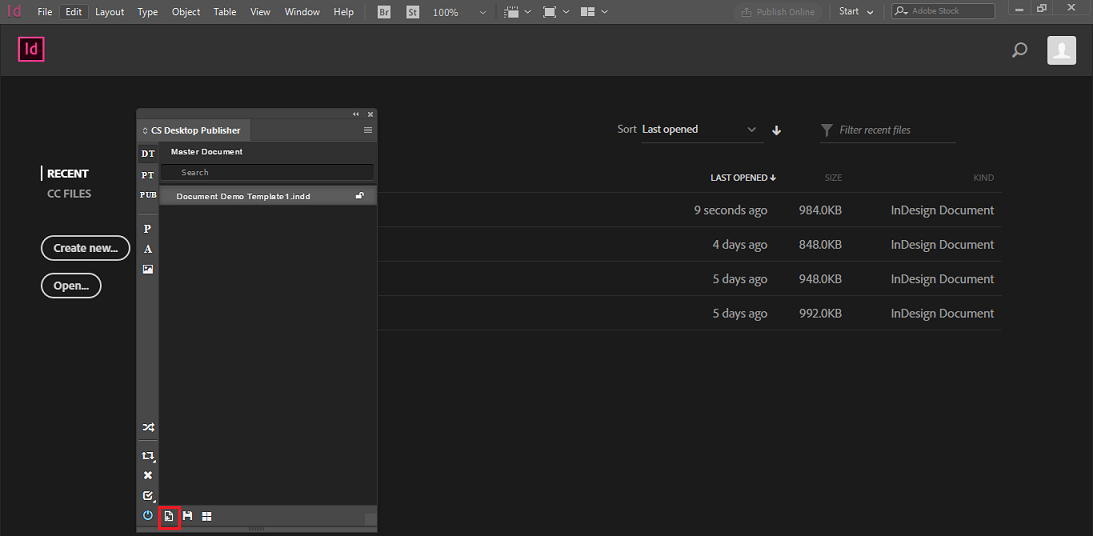This screenshot has width=1093, height=536.
Task: Open the Layout menu
Action: 109,12
